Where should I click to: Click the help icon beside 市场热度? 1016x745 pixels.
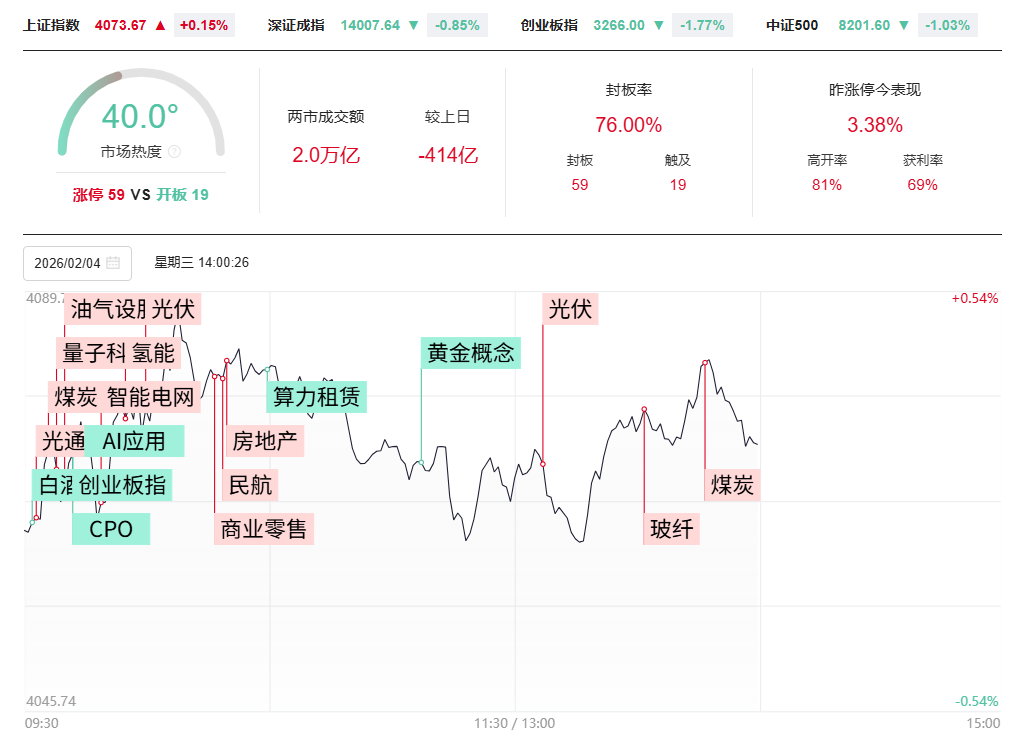(x=174, y=152)
